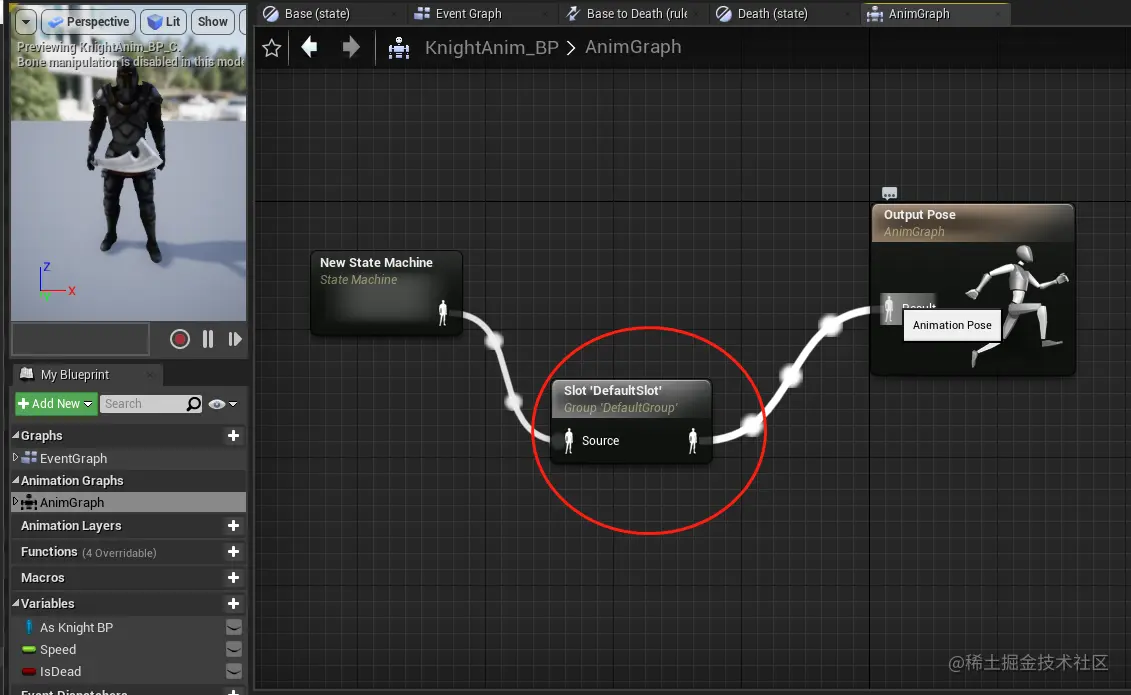Select the As Knight BP variable

point(76,627)
